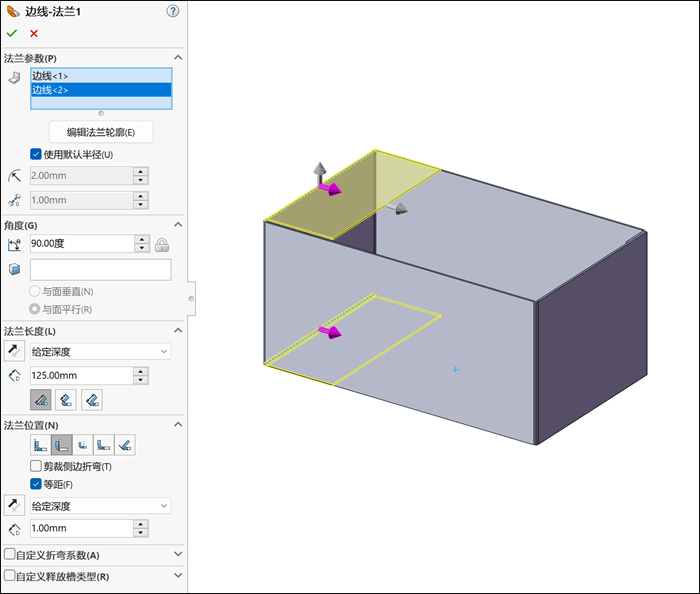Click the 125.00mm length field

82,376
